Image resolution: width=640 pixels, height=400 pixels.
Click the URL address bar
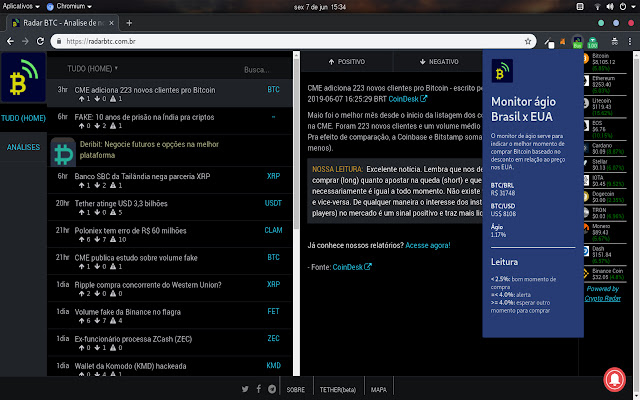click(x=293, y=41)
